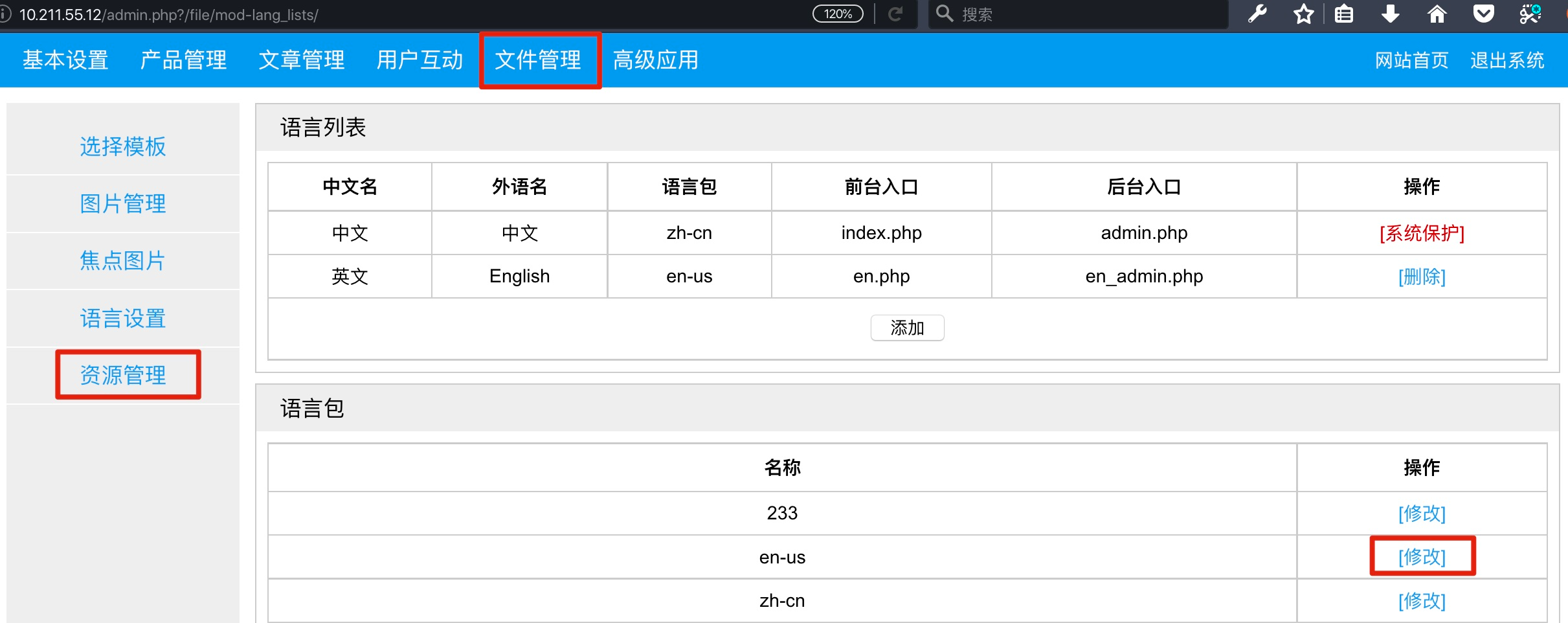Click the site info icon in address bar
1568x623 pixels.
[5, 14]
